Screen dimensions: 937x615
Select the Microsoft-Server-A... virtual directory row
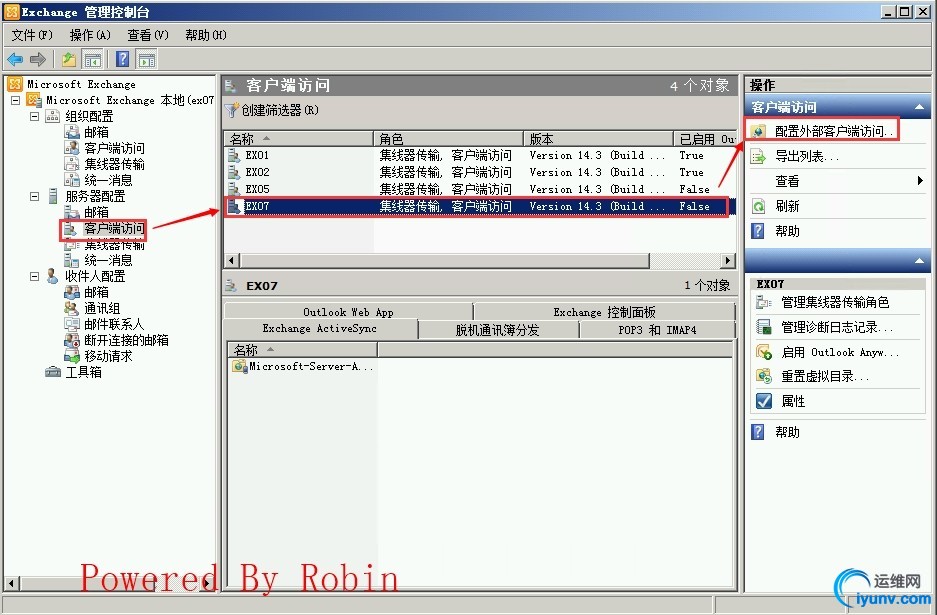coord(304,366)
